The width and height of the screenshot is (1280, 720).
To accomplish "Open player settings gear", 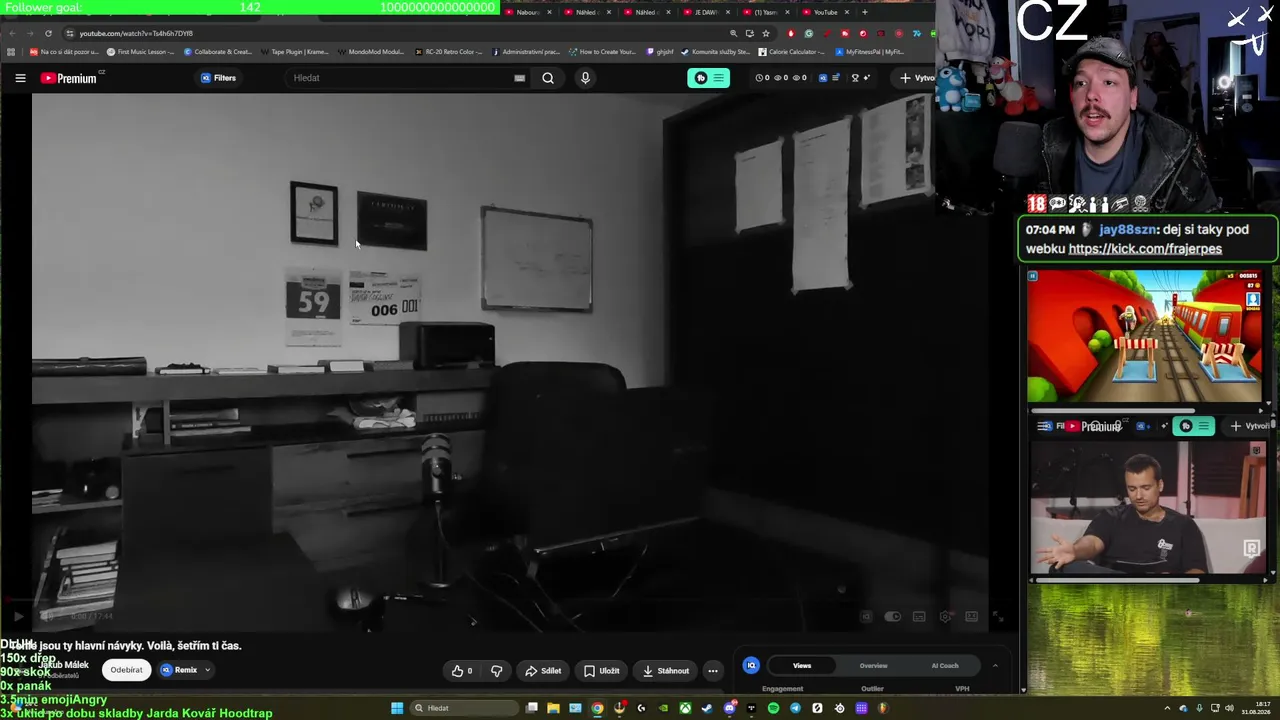I will pos(945,617).
